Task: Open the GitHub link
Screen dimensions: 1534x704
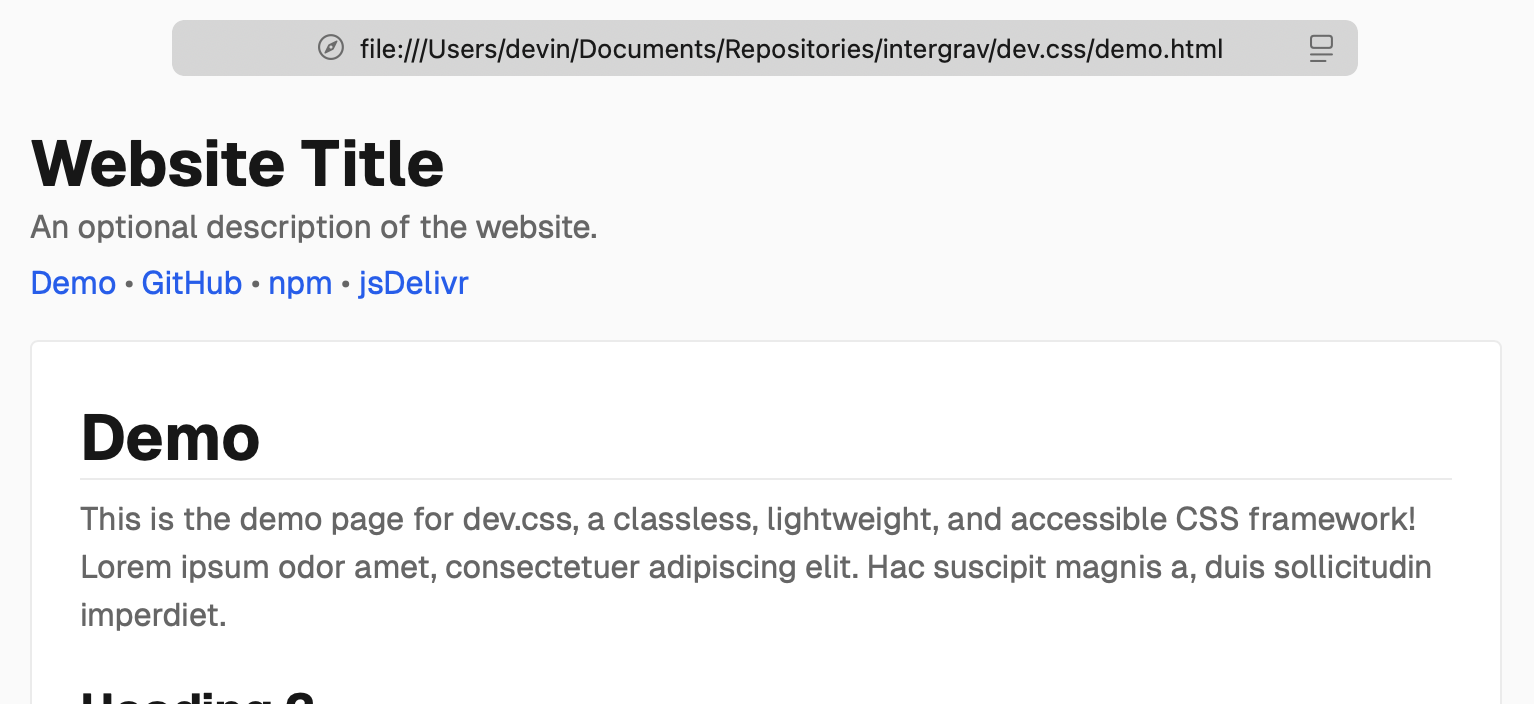Action: coord(192,283)
